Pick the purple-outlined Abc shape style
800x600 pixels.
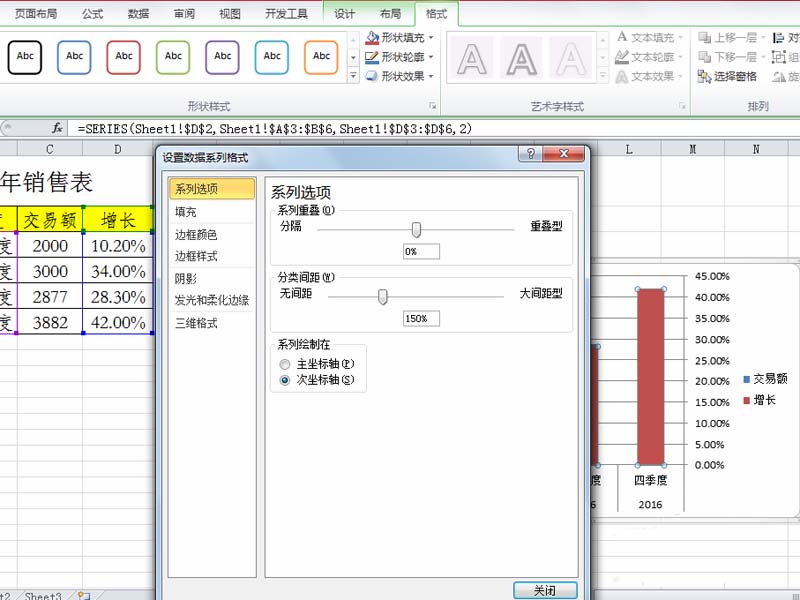[222, 57]
